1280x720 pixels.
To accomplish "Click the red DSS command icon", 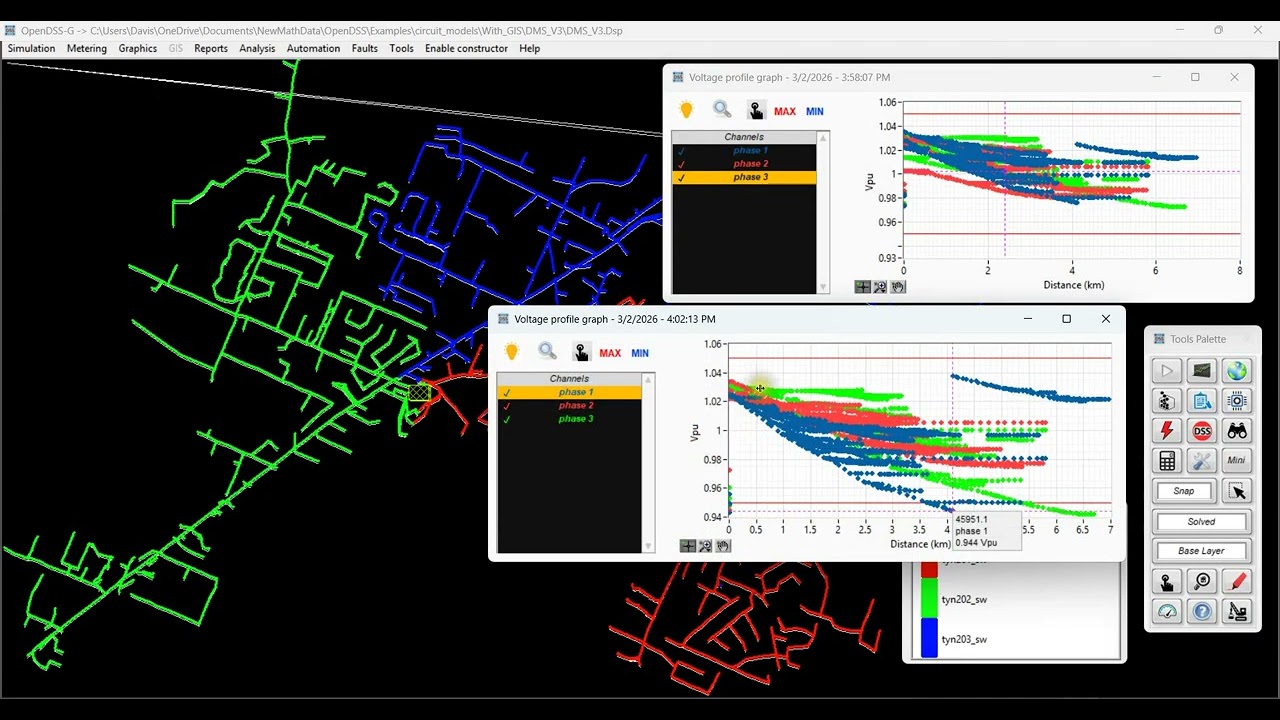I will 1202,431.
